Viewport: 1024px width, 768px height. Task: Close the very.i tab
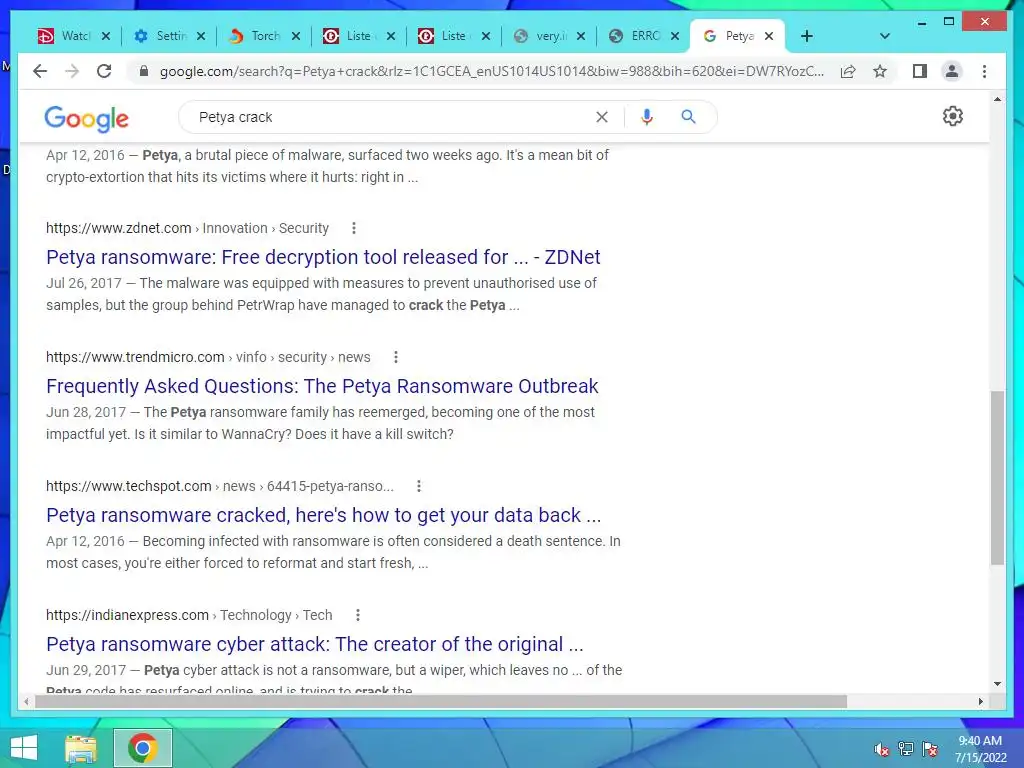pos(581,36)
